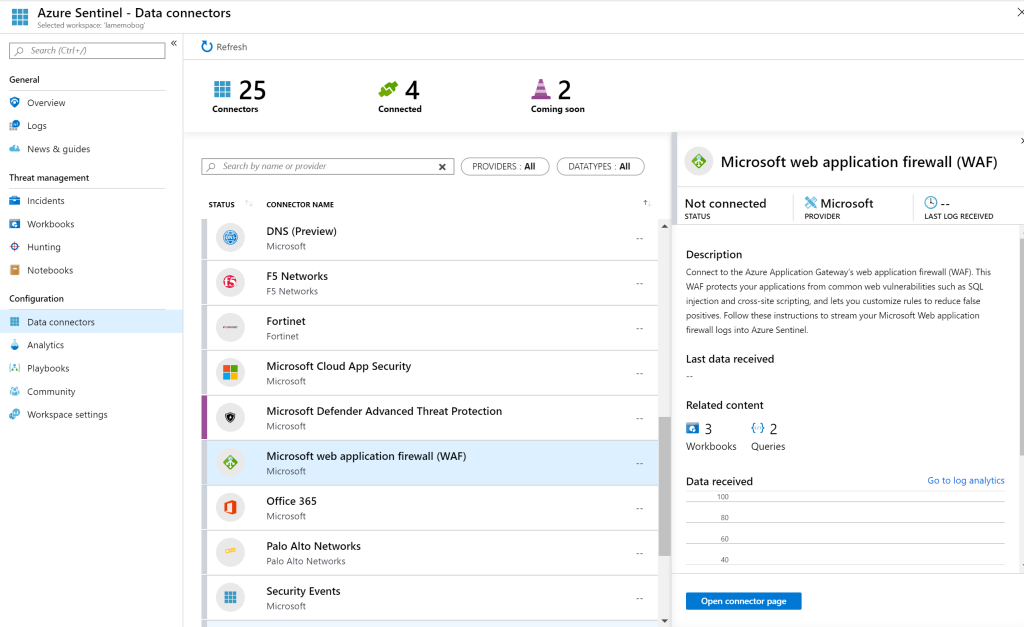Click the Notebooks icon in sidebar
The width and height of the screenshot is (1024, 627).
[x=14, y=270]
